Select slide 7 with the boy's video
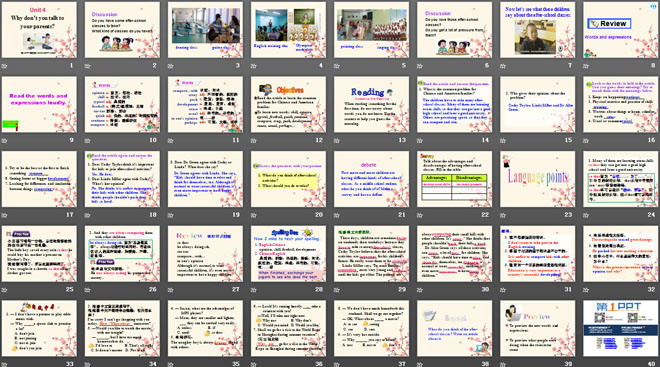 [x=538, y=30]
